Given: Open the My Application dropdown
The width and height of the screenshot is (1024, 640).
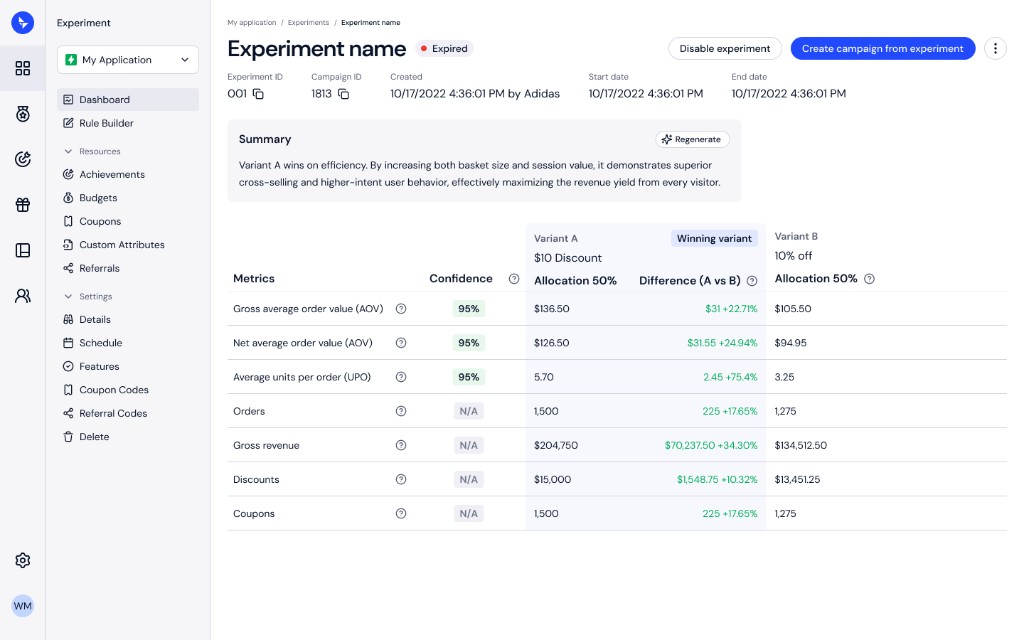Looking at the screenshot, I should point(127,59).
